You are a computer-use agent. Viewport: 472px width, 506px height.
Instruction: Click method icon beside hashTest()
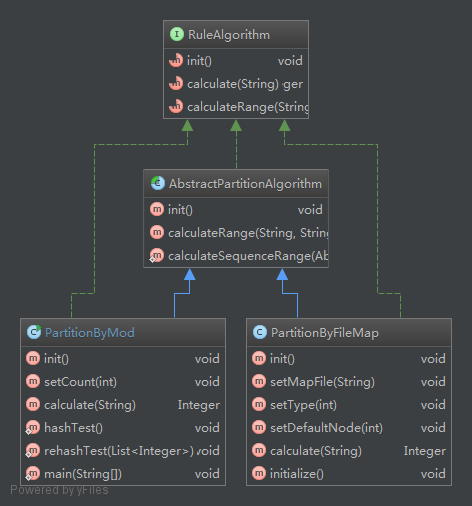pyautogui.click(x=33, y=428)
